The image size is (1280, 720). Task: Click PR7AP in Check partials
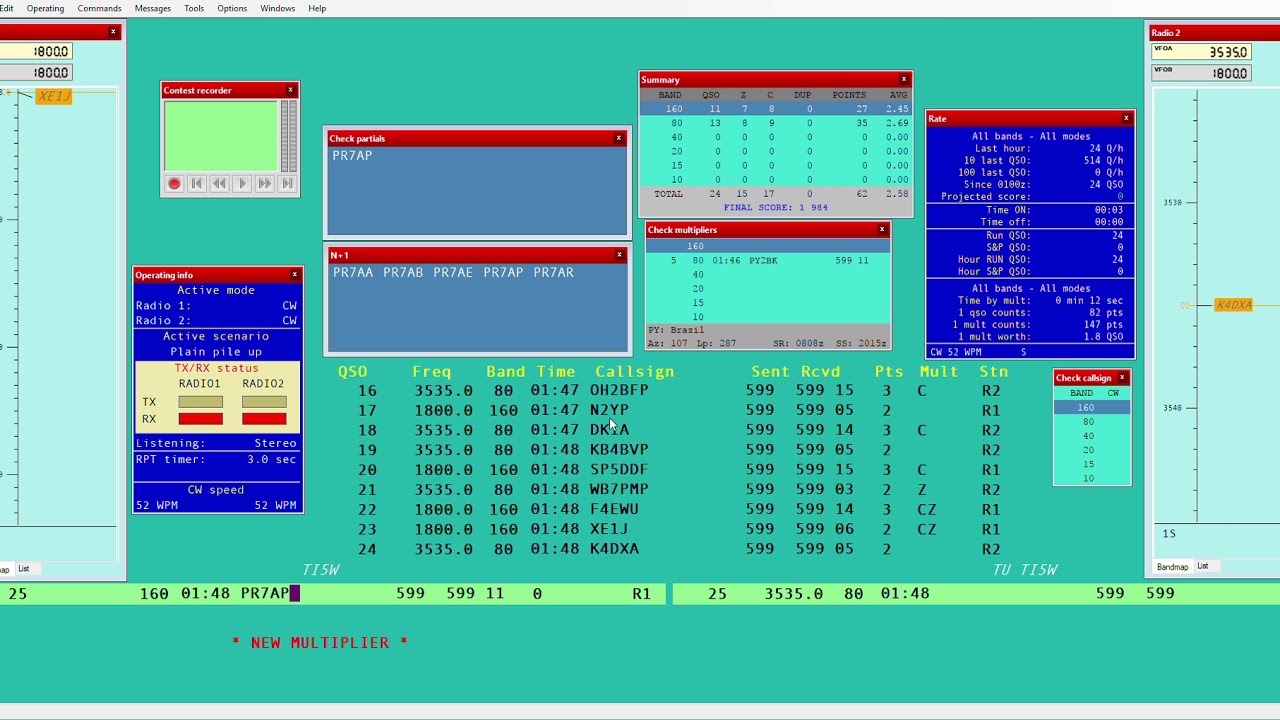pyautogui.click(x=352, y=155)
